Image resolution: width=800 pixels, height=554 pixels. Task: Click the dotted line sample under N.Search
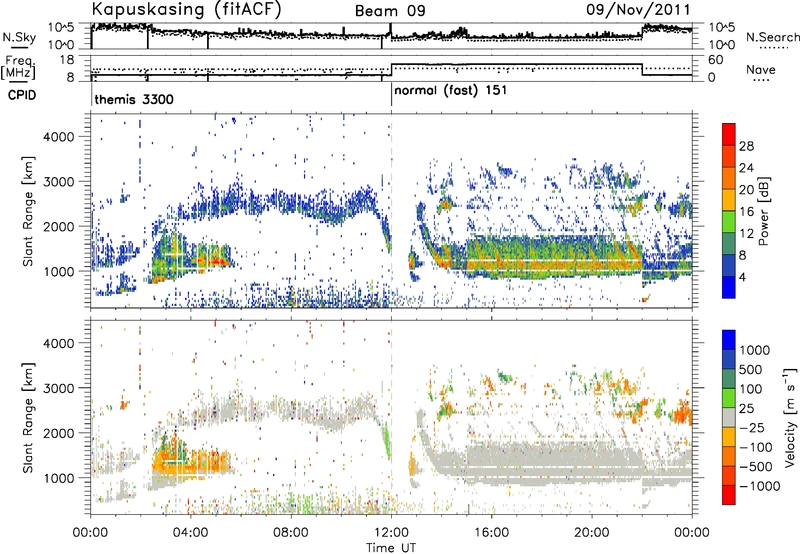(773, 48)
